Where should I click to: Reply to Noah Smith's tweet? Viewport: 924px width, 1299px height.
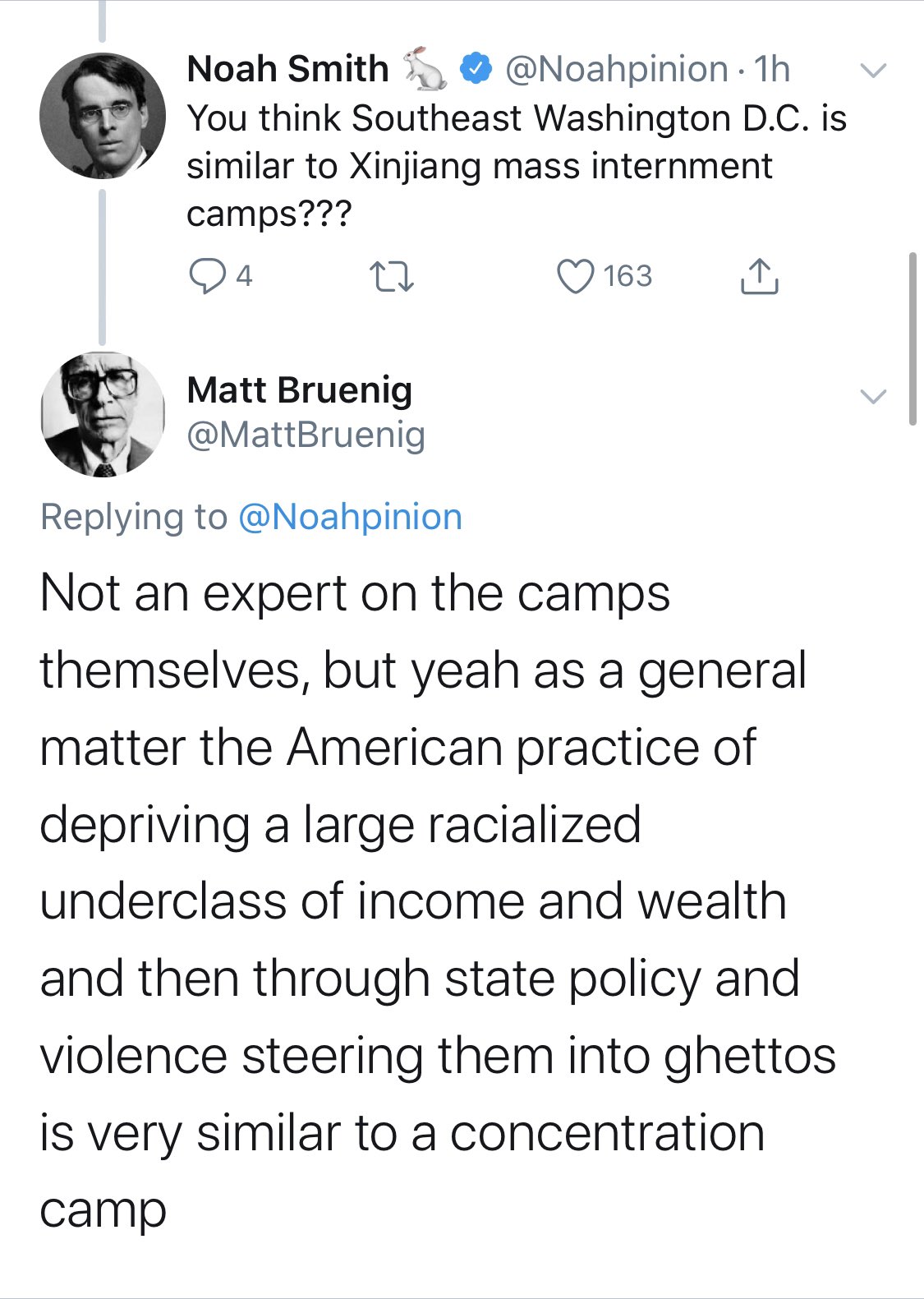click(x=207, y=276)
